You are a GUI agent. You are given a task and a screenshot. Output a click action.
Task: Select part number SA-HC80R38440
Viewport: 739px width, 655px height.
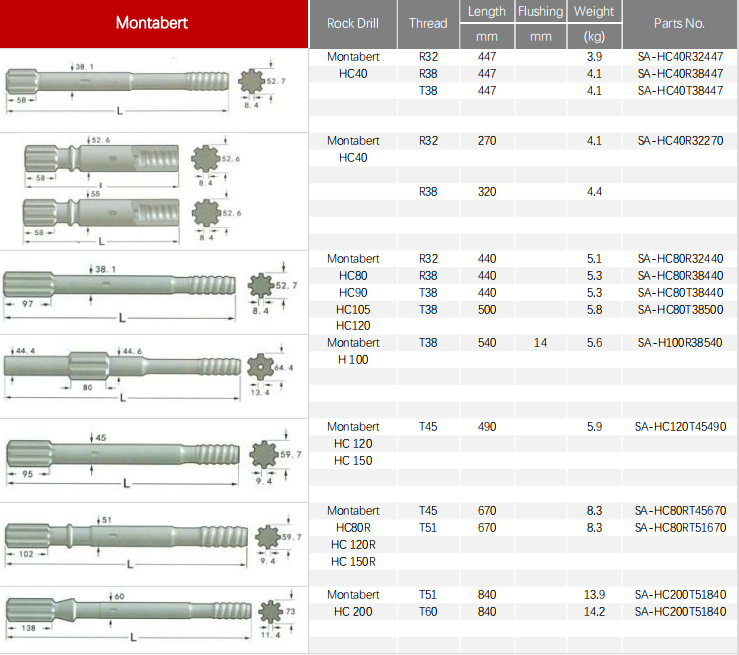[x=680, y=276]
